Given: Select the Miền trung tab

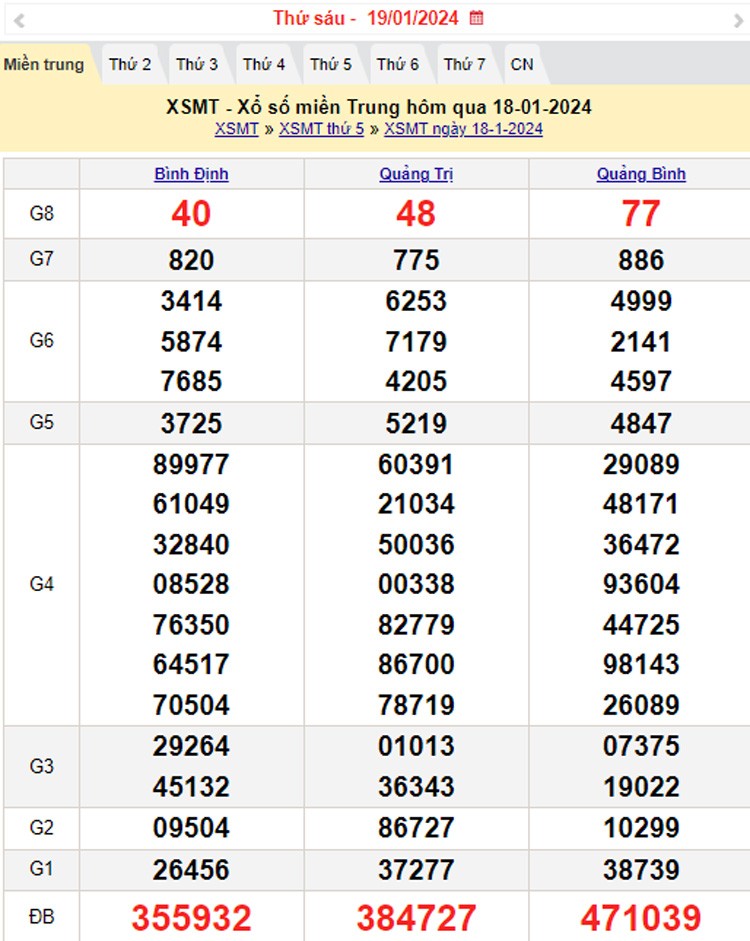Looking at the screenshot, I should tap(44, 65).
